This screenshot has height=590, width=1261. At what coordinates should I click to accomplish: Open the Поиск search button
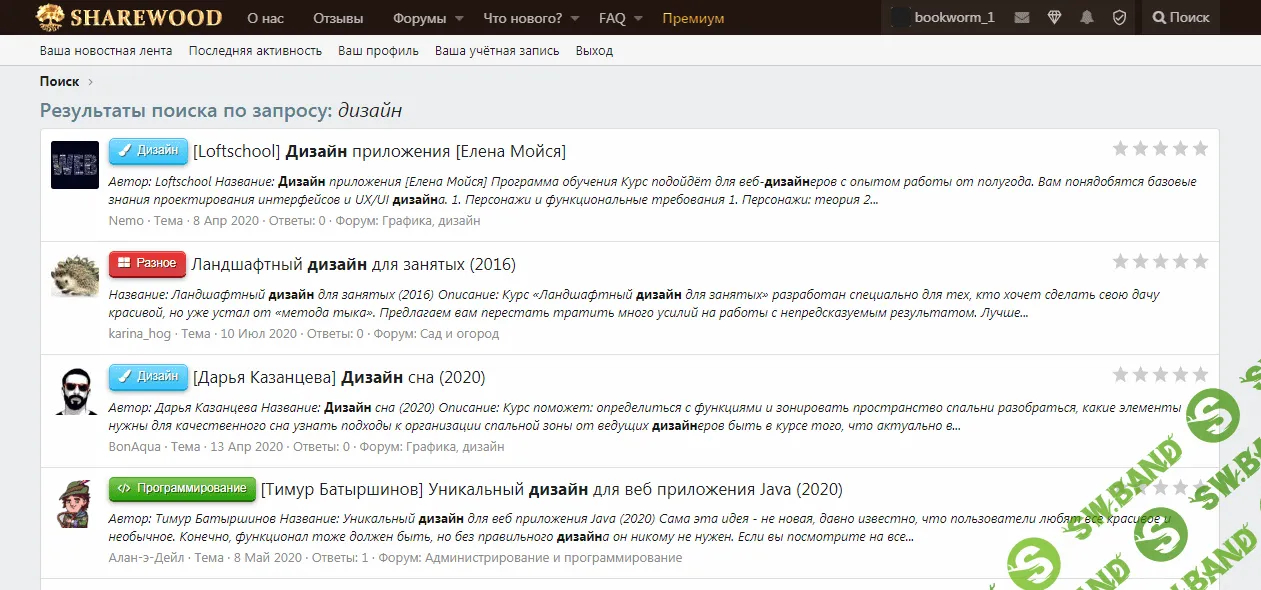pyautogui.click(x=1181, y=18)
